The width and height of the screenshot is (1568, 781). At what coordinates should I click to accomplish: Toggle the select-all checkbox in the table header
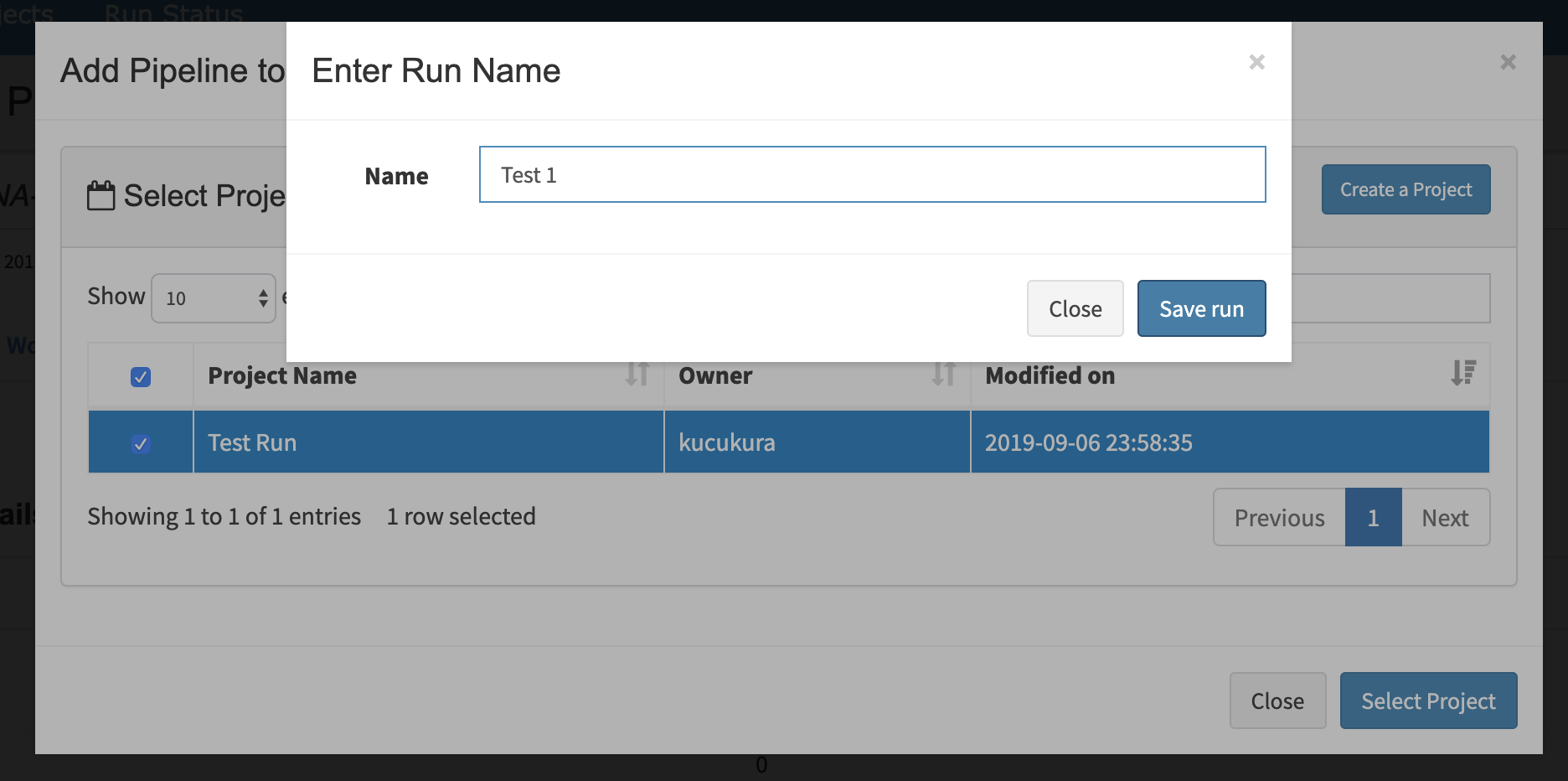point(141,377)
